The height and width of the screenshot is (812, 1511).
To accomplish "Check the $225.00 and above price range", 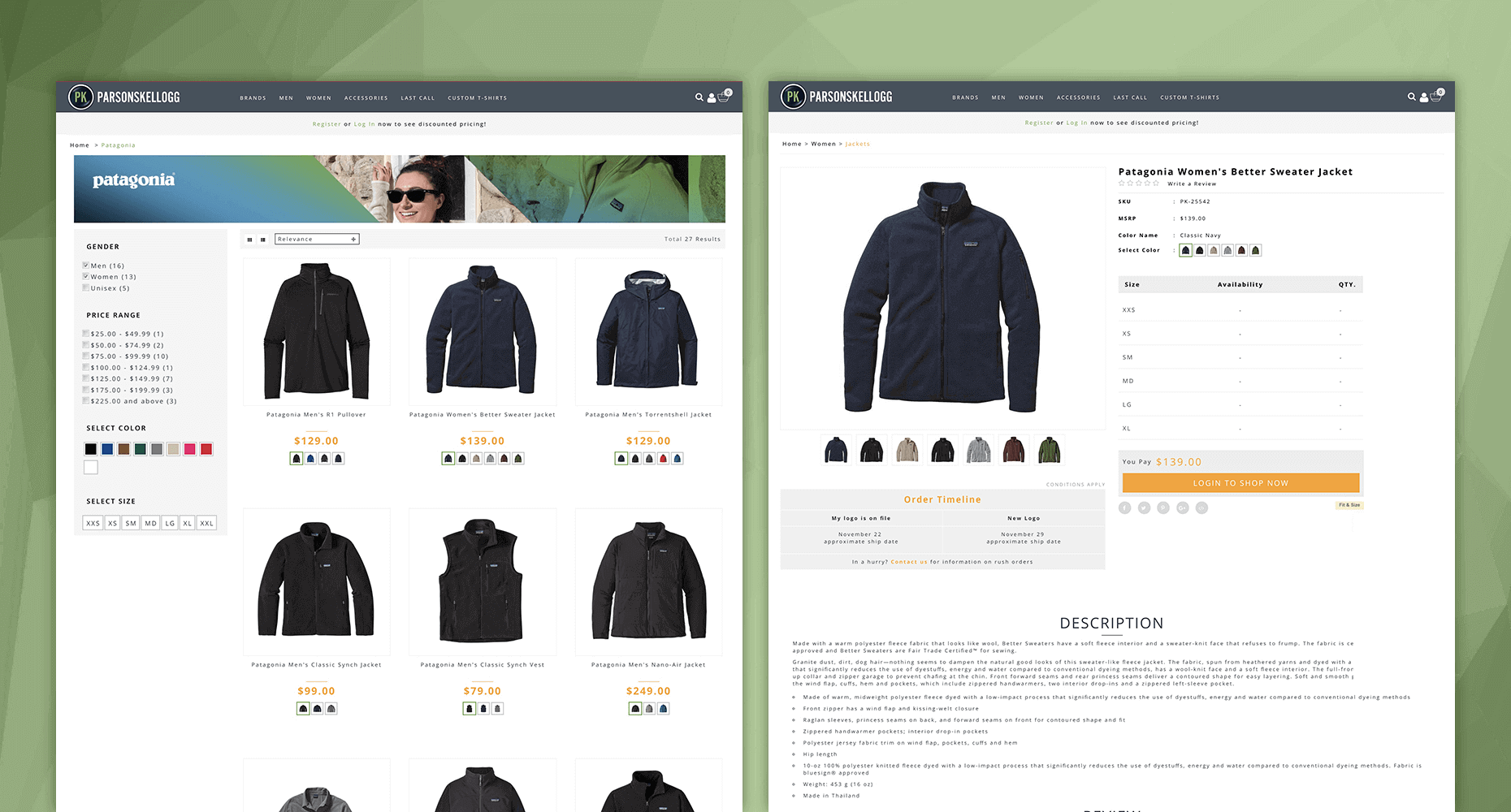I will pyautogui.click(x=85, y=400).
